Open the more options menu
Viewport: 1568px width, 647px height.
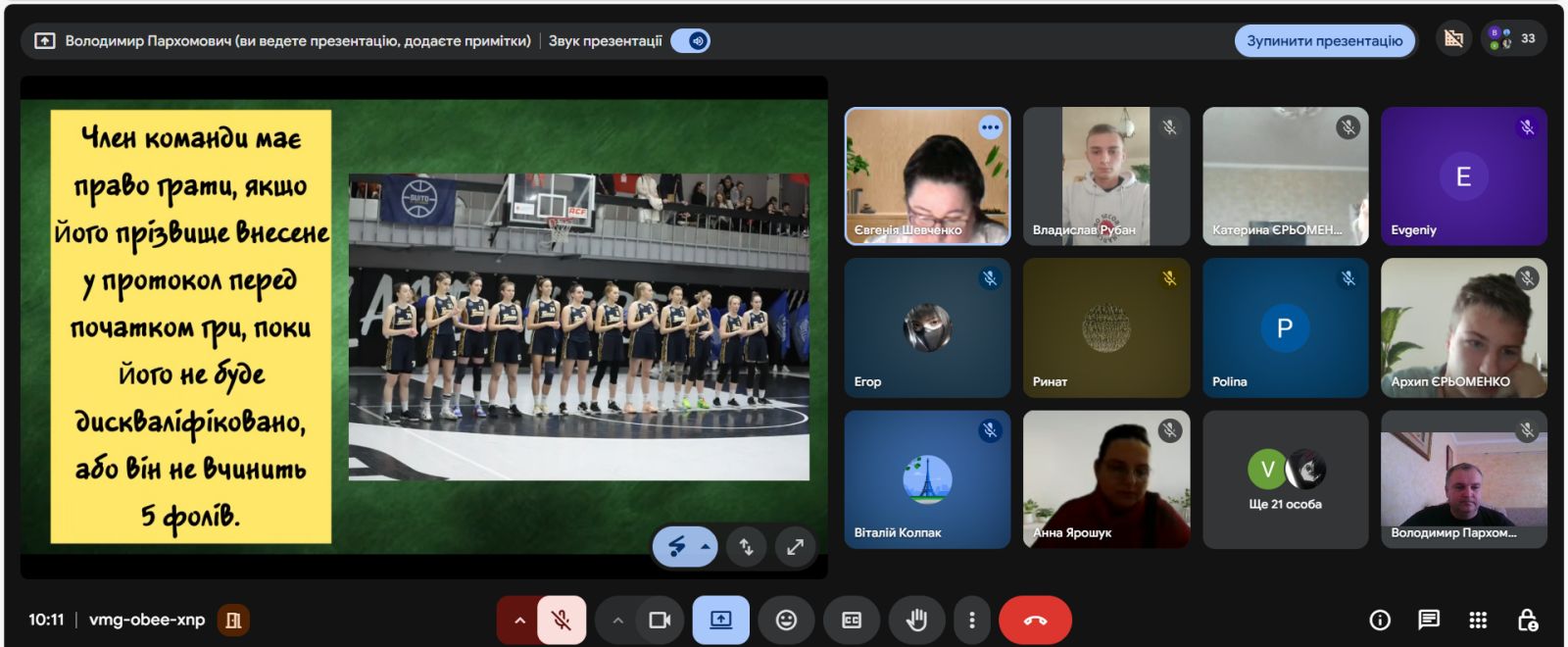pyautogui.click(x=971, y=621)
